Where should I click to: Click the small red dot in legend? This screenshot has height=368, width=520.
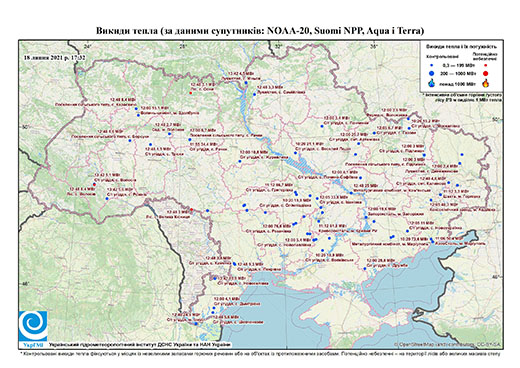[486, 65]
